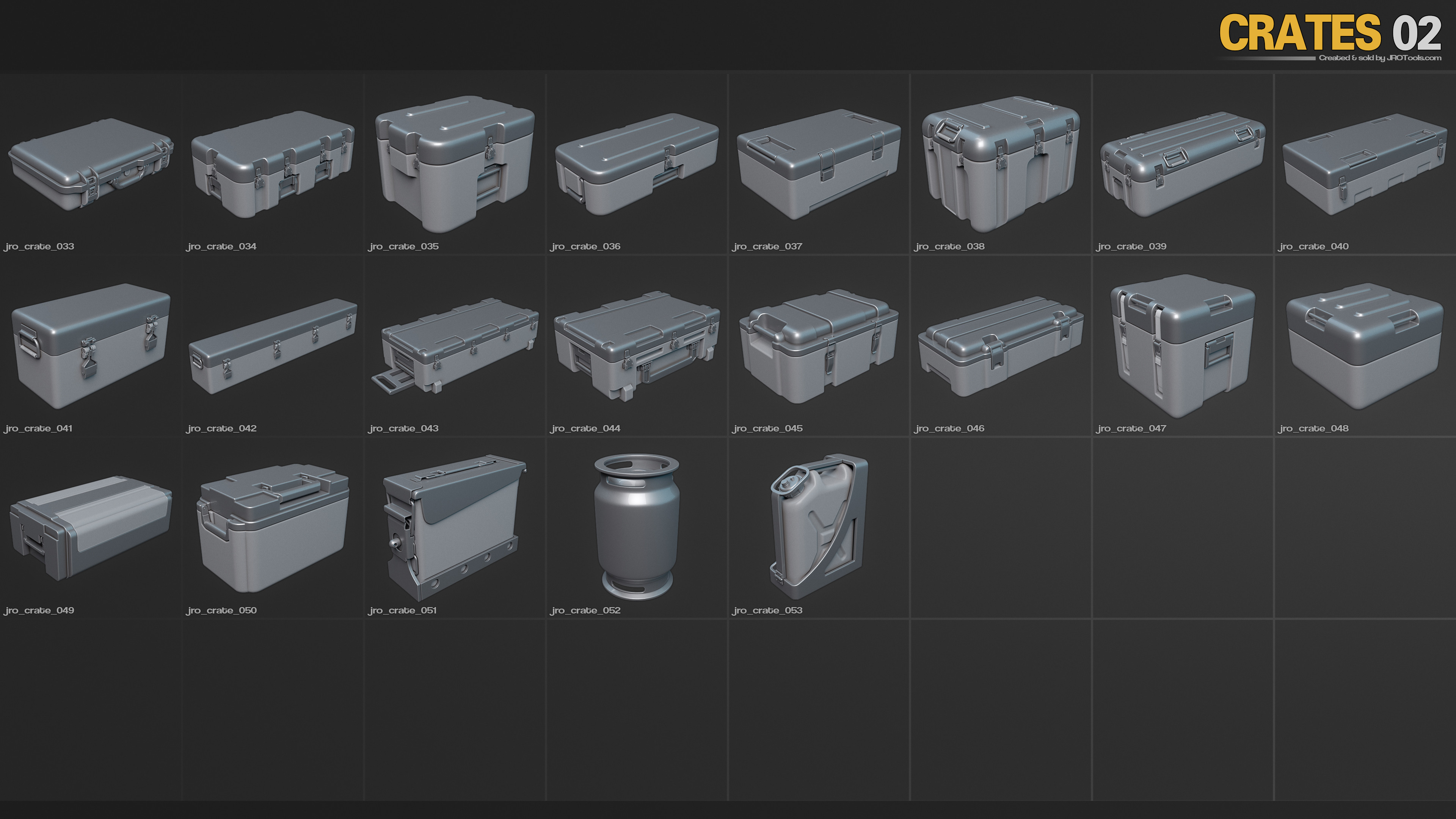The width and height of the screenshot is (1456, 819).
Task: Click the jro_crate_040 label text
Action: 1313,246
